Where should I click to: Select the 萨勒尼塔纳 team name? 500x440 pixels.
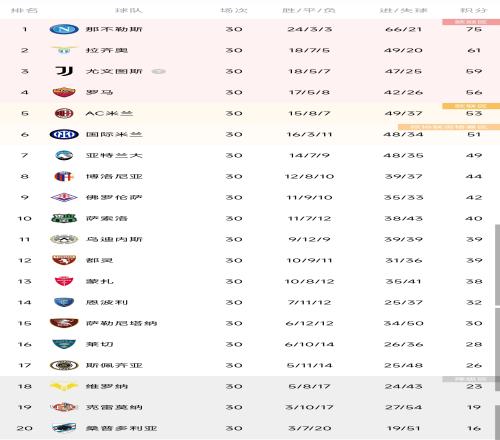point(121,323)
